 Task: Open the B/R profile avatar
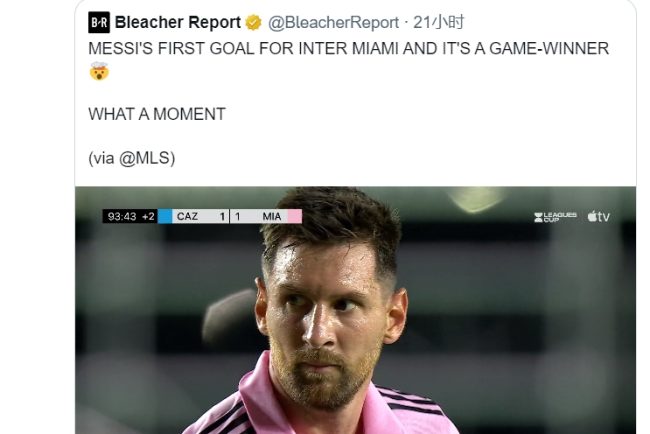click(x=99, y=22)
